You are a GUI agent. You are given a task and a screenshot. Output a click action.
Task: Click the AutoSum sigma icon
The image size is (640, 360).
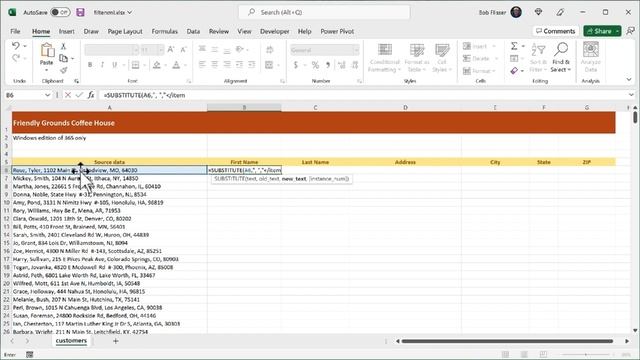514,46
